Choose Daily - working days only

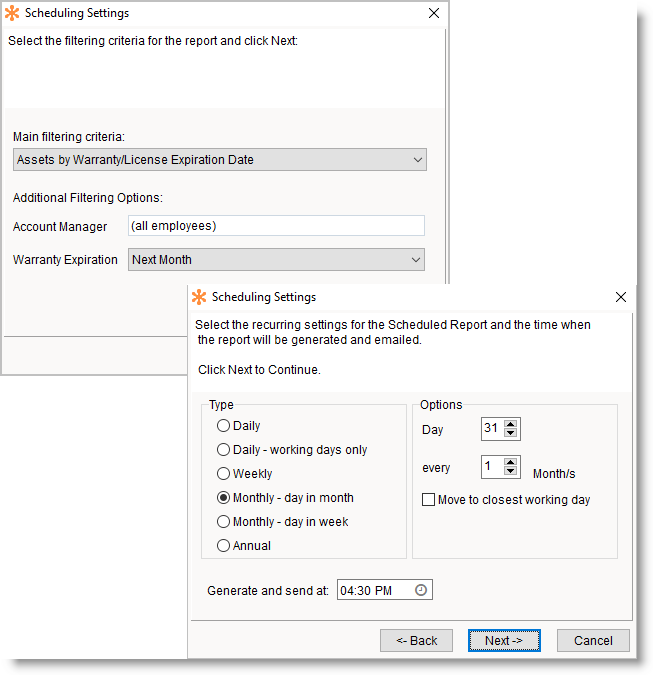tap(223, 450)
